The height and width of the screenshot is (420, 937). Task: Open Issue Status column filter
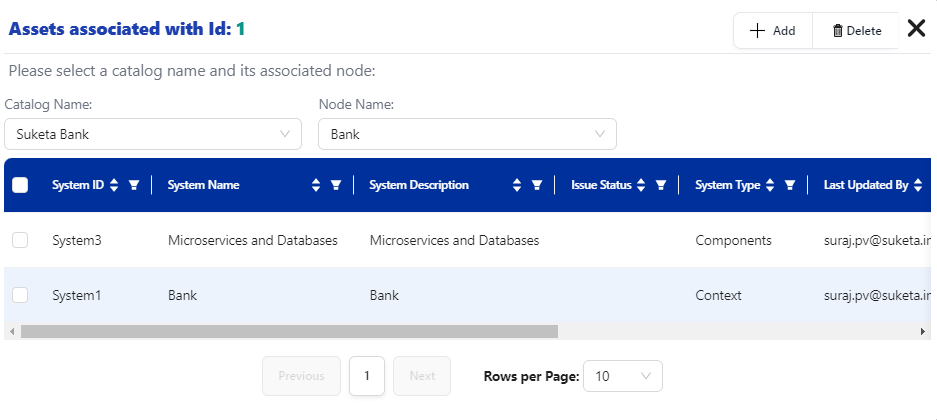click(x=660, y=185)
